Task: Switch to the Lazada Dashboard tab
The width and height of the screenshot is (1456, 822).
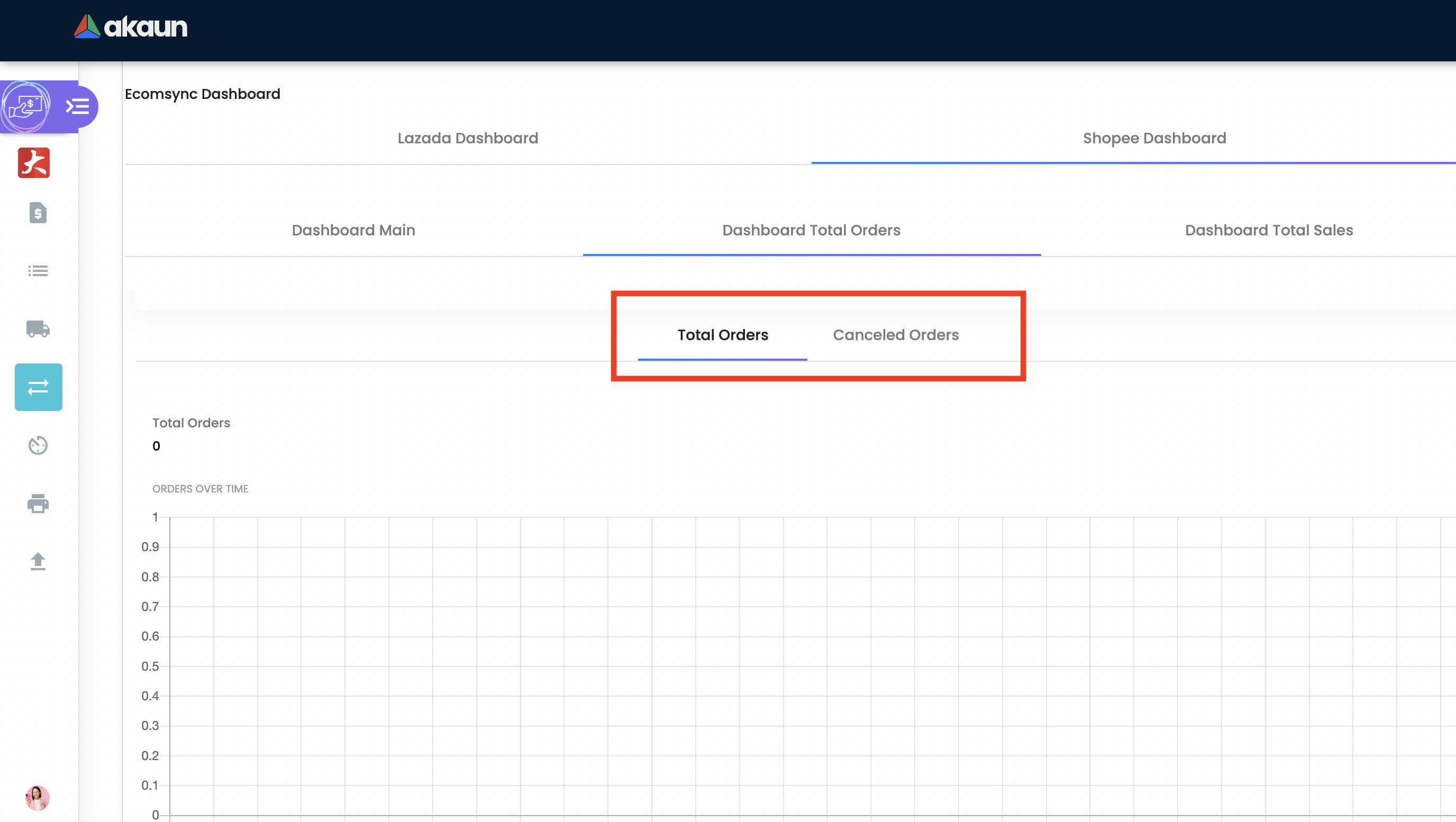Action: pos(468,139)
